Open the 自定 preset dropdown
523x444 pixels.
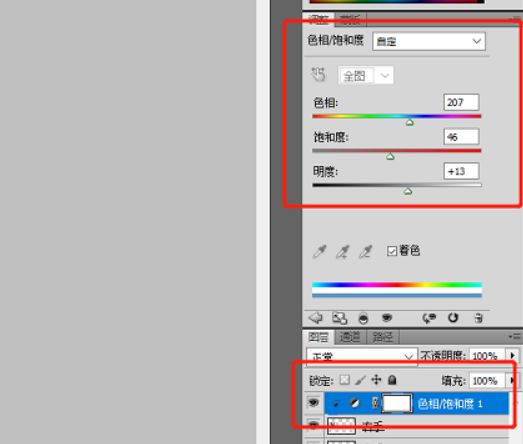429,41
